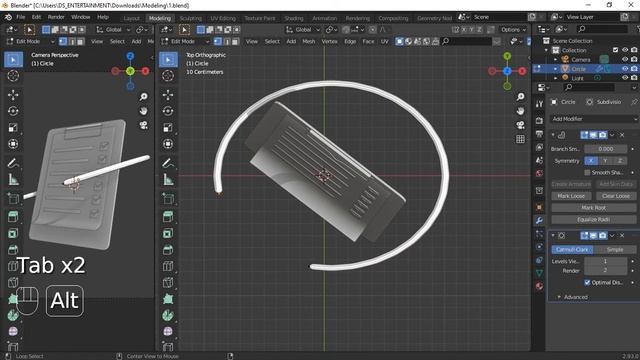640x360 pixels.
Task: Hide the Circle object with its eye icon
Action: coord(625,69)
